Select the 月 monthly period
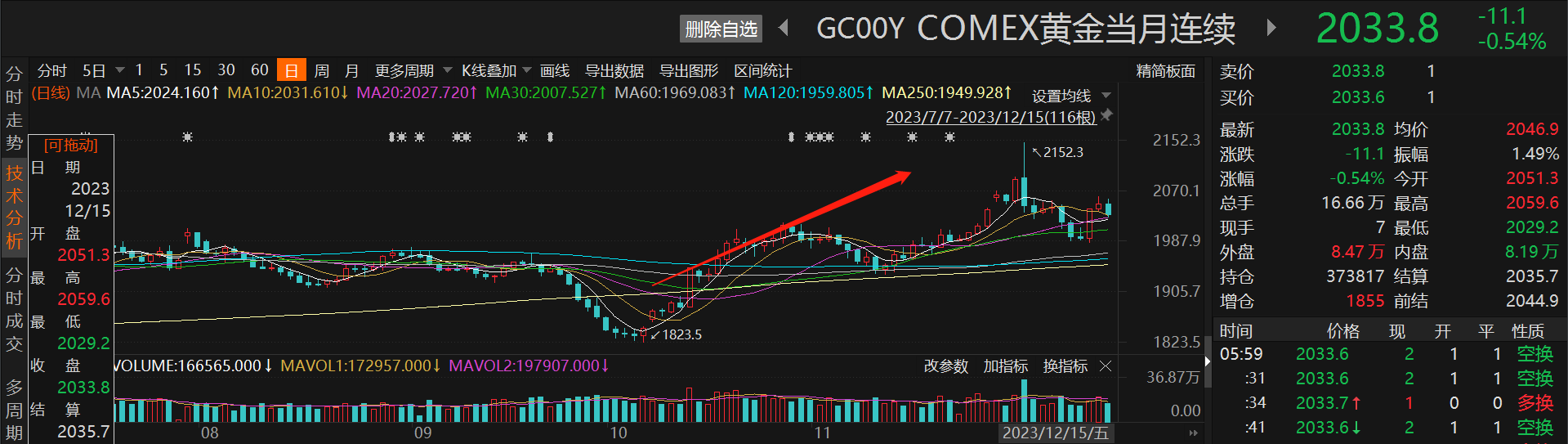 click(x=351, y=70)
